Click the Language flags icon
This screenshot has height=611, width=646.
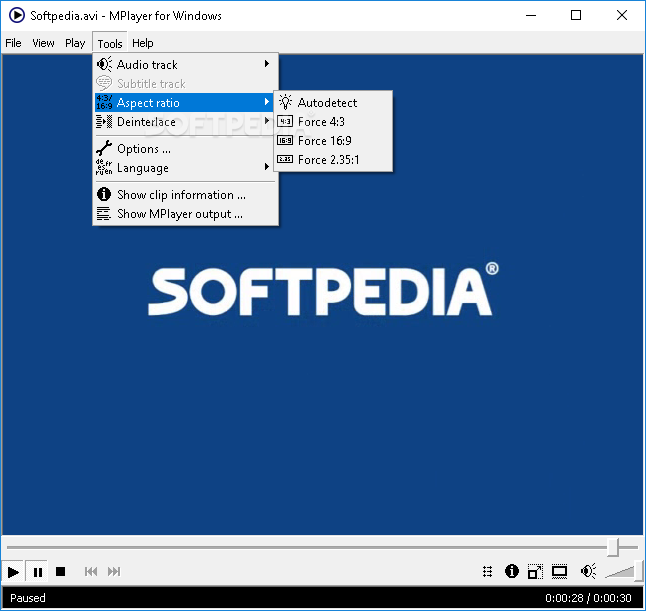(x=104, y=167)
